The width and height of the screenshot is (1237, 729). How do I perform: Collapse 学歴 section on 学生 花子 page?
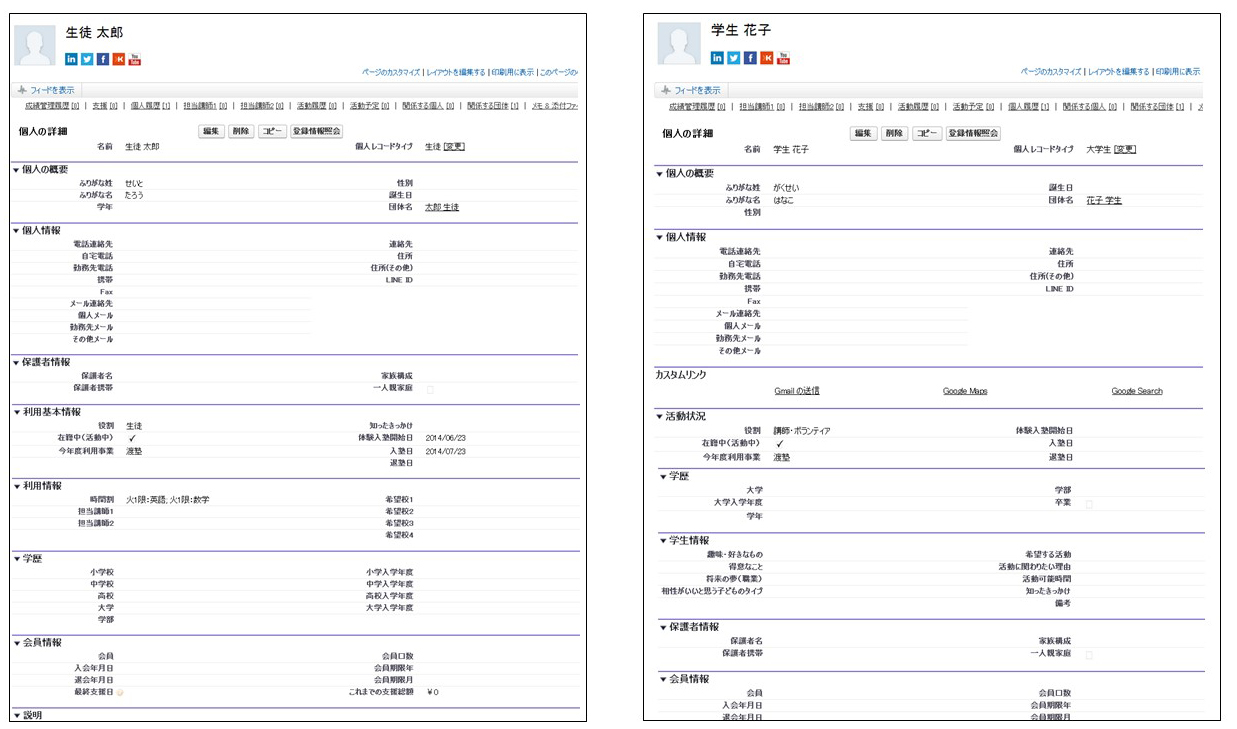click(x=662, y=476)
